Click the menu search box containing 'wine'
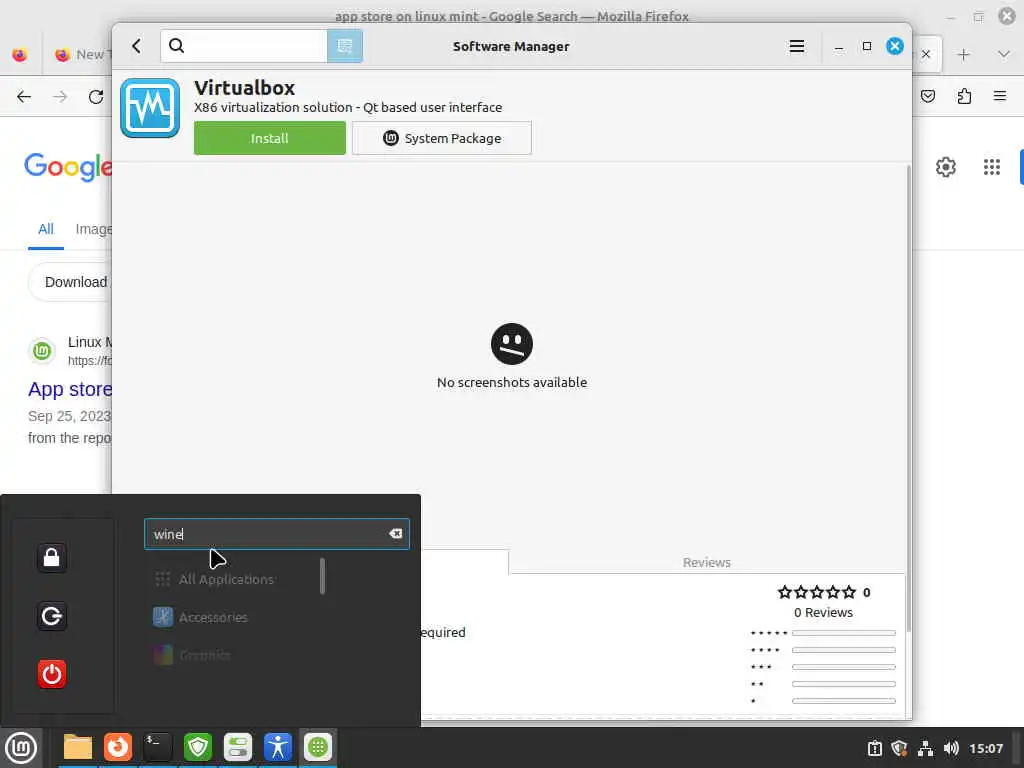 [x=276, y=534]
